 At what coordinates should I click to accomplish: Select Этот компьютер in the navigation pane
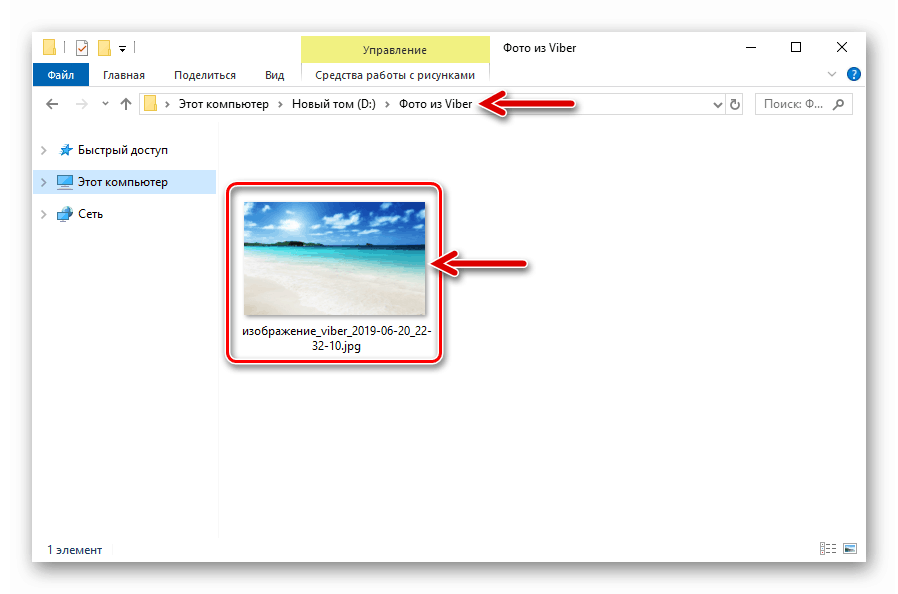coord(123,182)
